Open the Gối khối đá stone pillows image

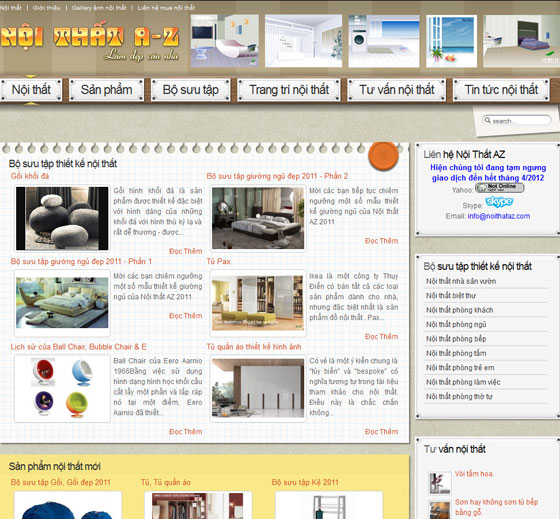[62, 218]
